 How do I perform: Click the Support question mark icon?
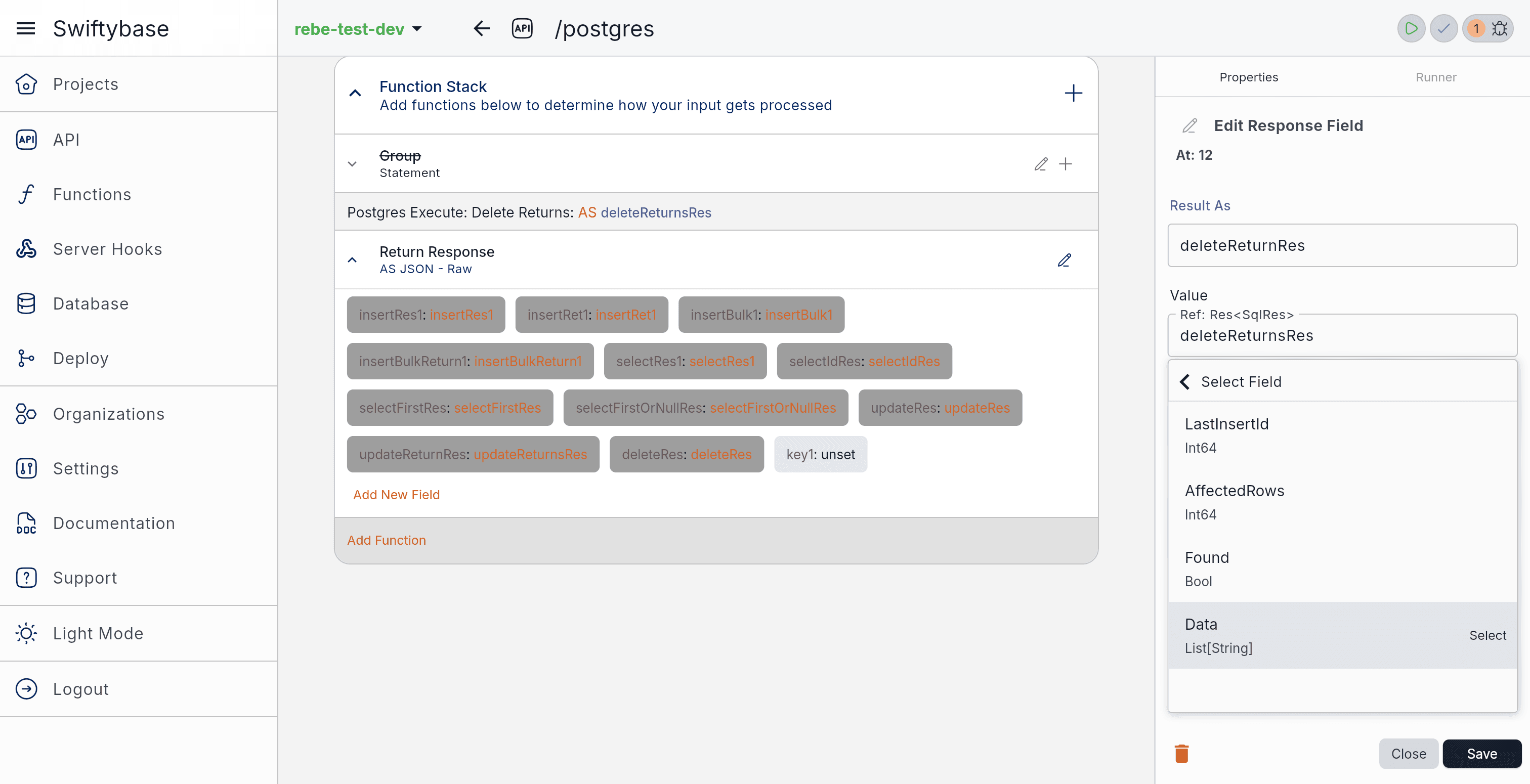click(26, 578)
